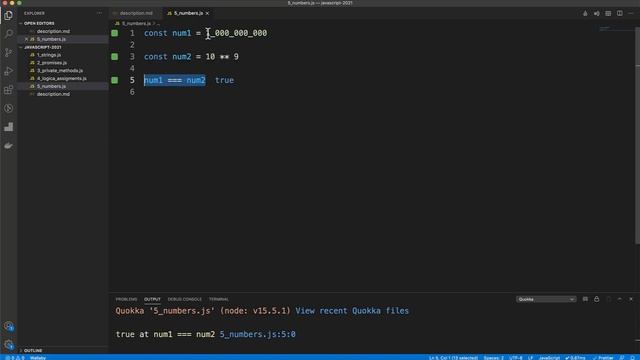This screenshot has width=640, height=360.
Task: Click Quokka green indicator on line 1
Action: click(x=115, y=33)
